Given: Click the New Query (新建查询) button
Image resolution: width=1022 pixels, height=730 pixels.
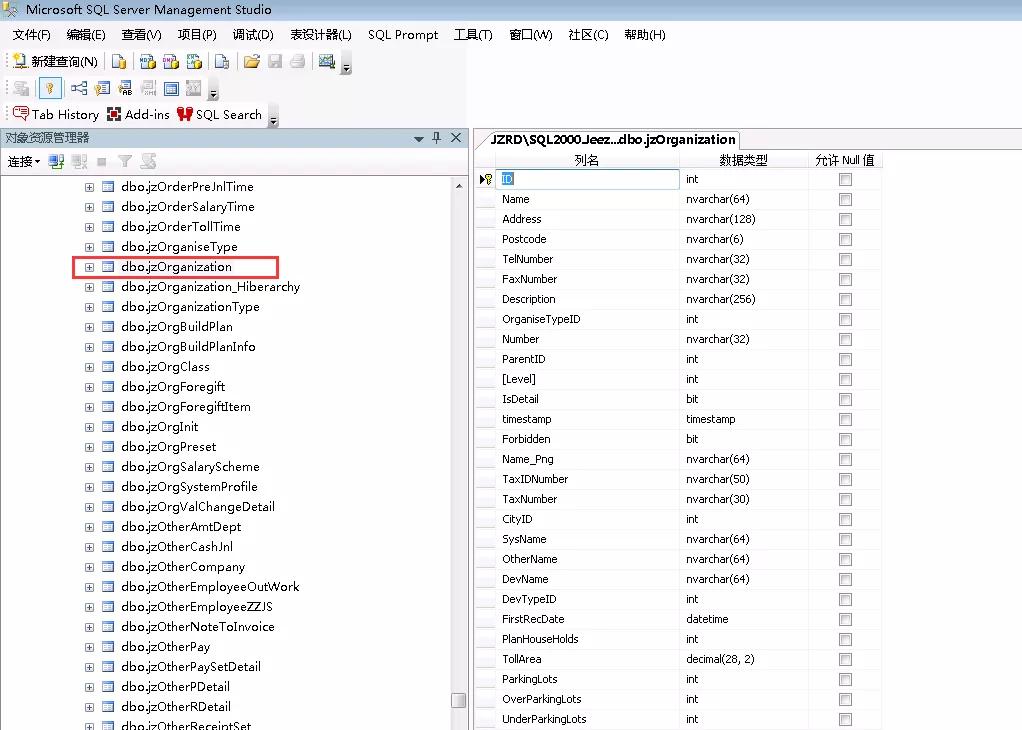Looking at the screenshot, I should pyautogui.click(x=55, y=61).
